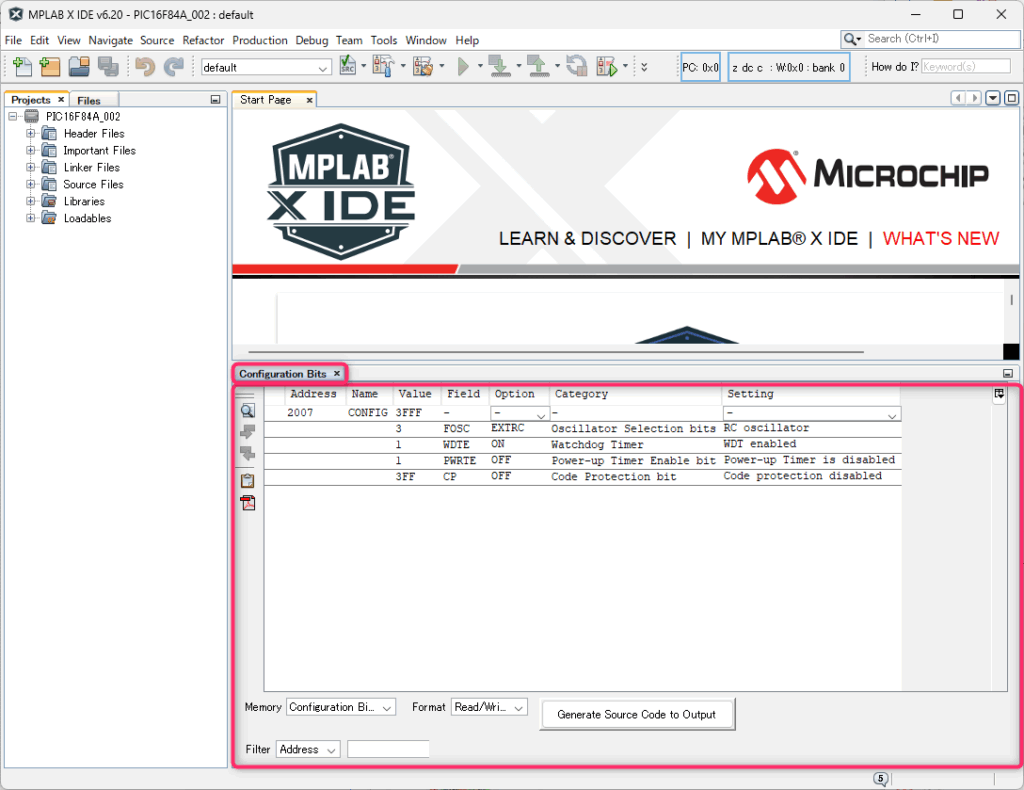The image size is (1024, 790).
Task: Open the Production menu
Action: pos(260,40)
